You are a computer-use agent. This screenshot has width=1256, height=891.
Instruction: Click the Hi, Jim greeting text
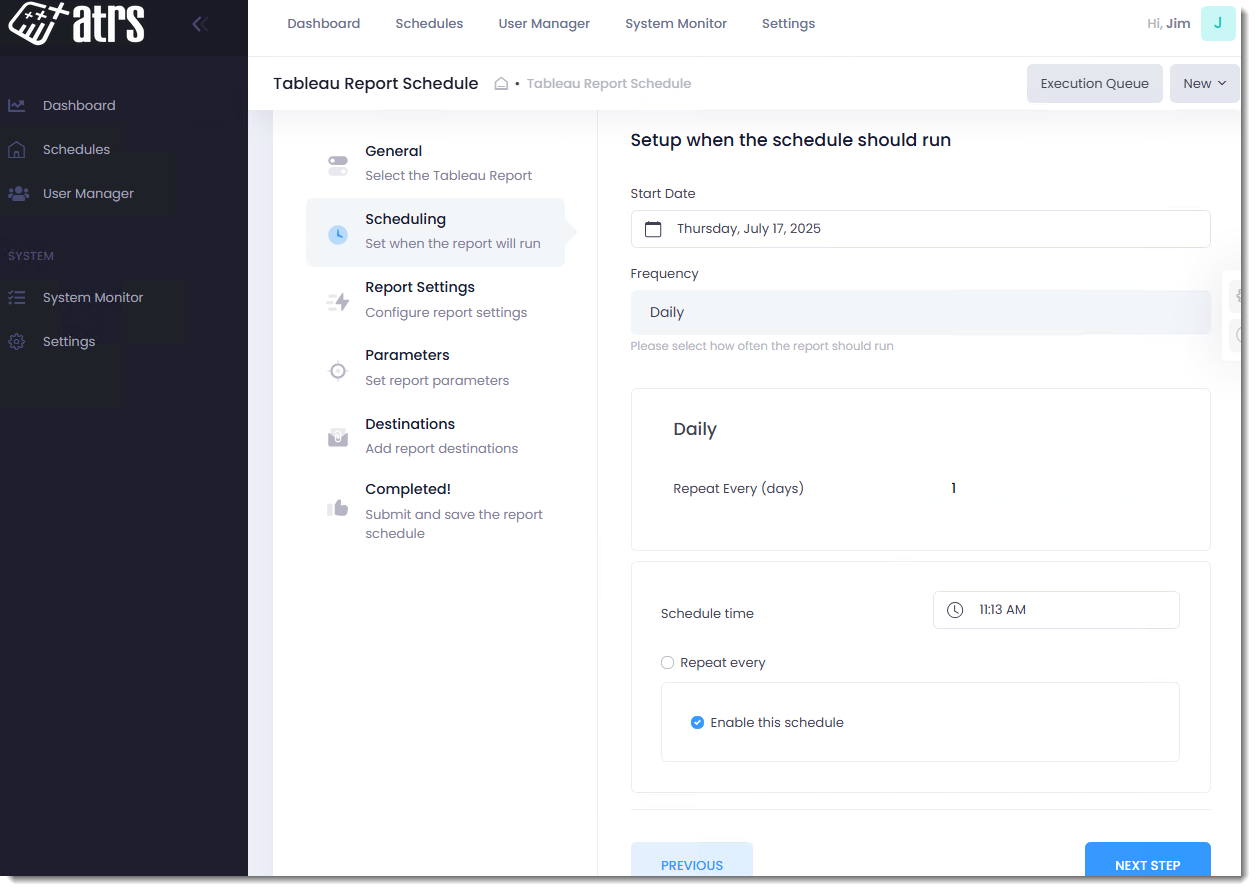point(1168,24)
